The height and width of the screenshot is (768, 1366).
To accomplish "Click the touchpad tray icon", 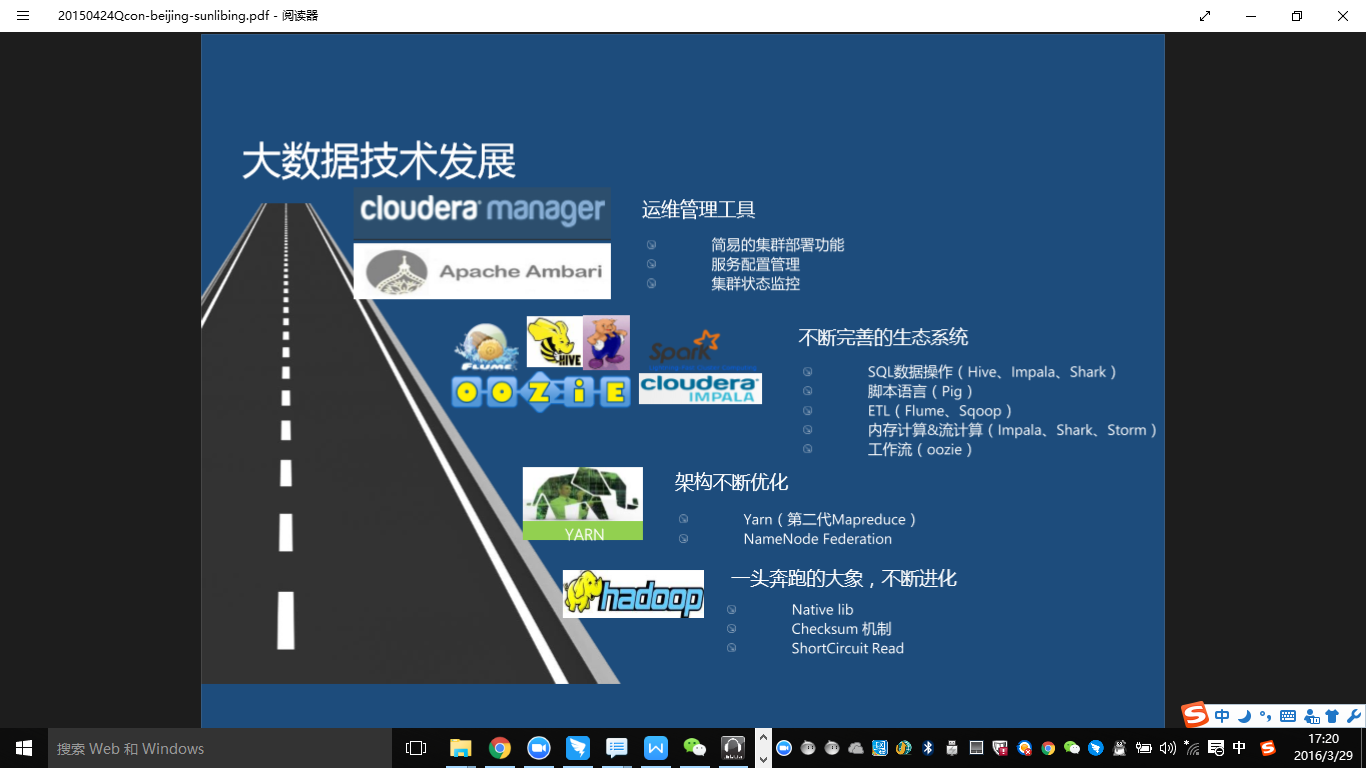I will 977,748.
